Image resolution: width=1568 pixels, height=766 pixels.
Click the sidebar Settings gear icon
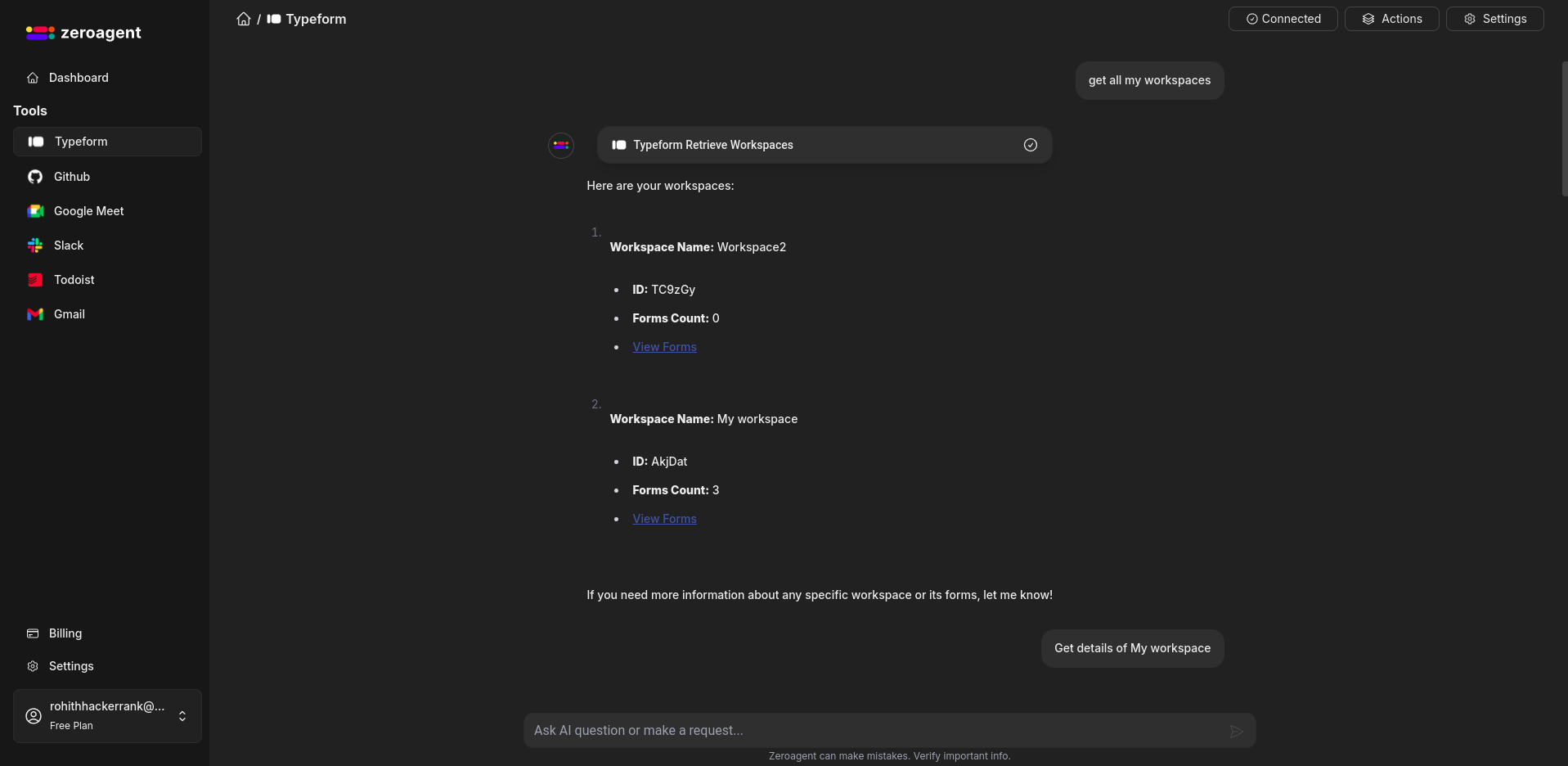point(33,666)
